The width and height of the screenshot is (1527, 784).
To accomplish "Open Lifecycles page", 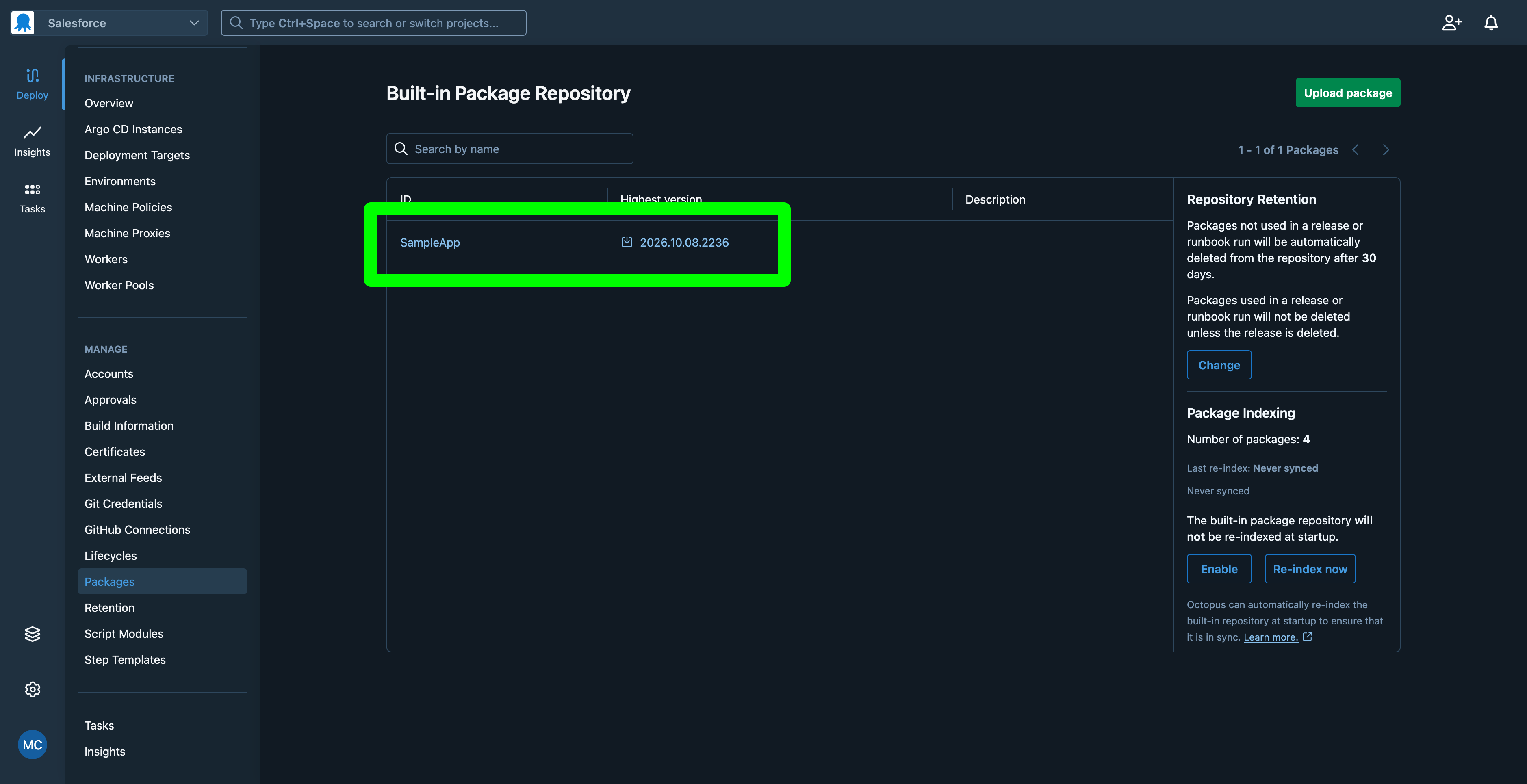I will (110, 556).
